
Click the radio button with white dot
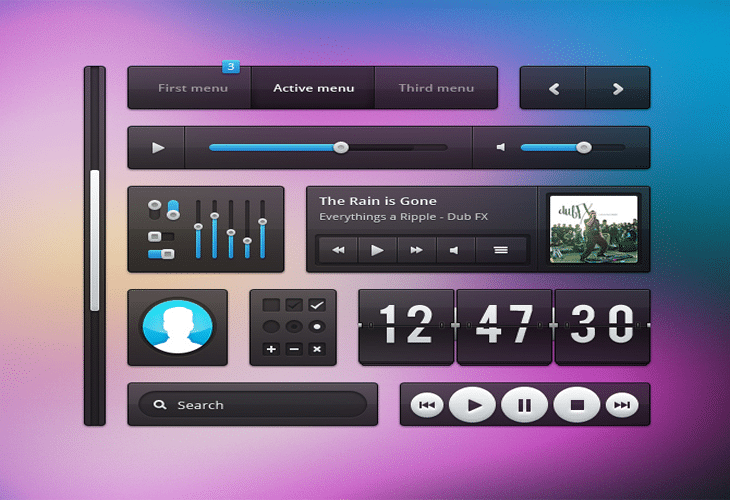317,326
